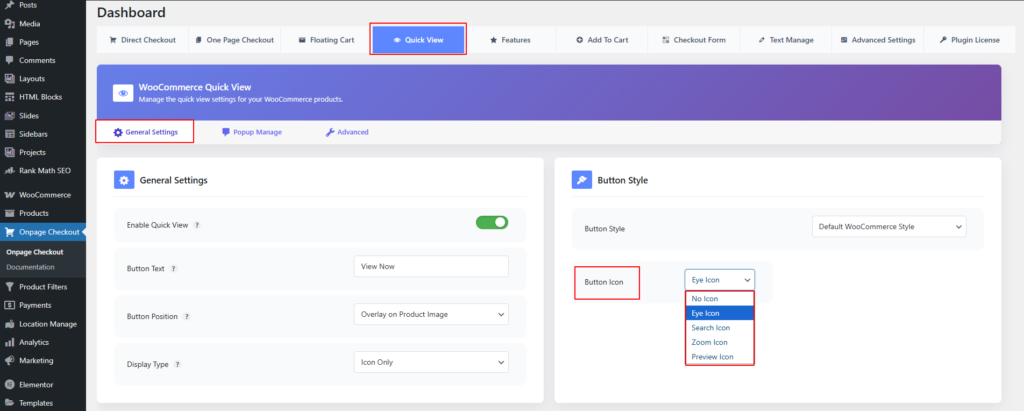
Task: Click the Product Filters sidebar icon
Action: [x=9, y=286]
